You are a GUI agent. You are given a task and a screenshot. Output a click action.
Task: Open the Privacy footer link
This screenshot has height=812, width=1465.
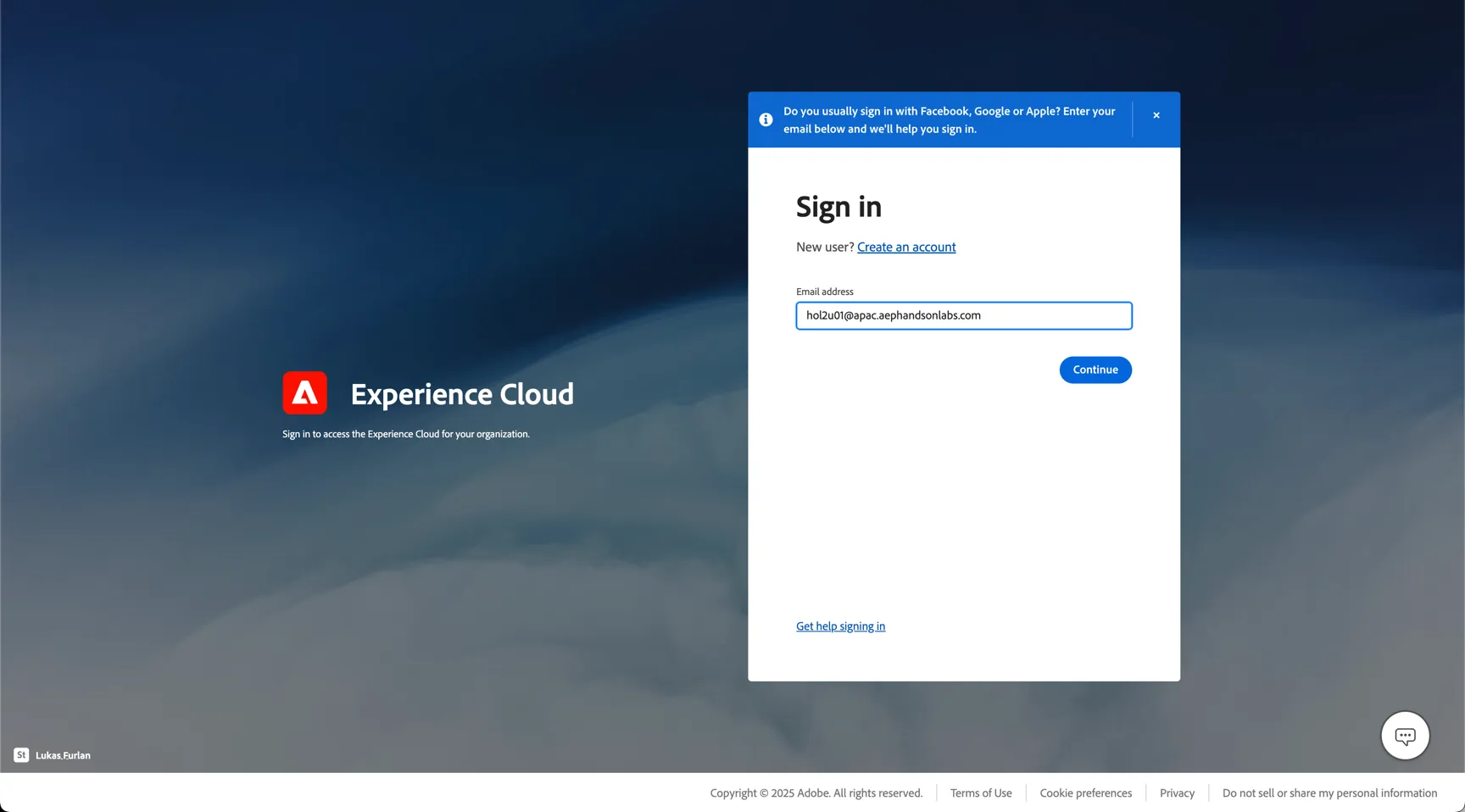(x=1177, y=793)
